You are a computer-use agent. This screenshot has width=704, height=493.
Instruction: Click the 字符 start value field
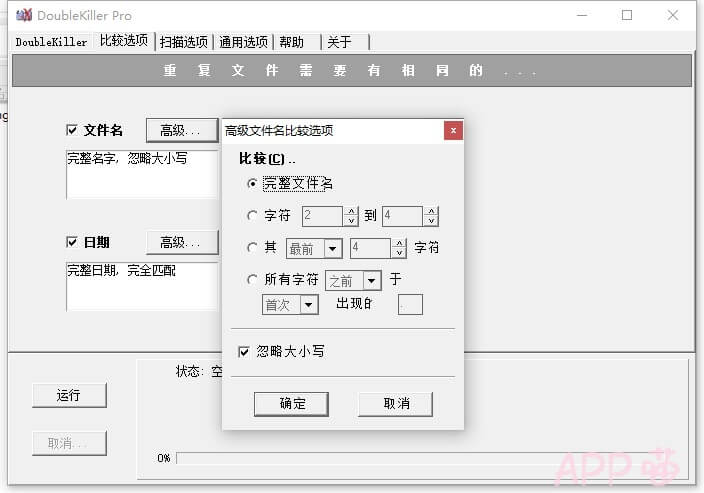click(x=323, y=216)
